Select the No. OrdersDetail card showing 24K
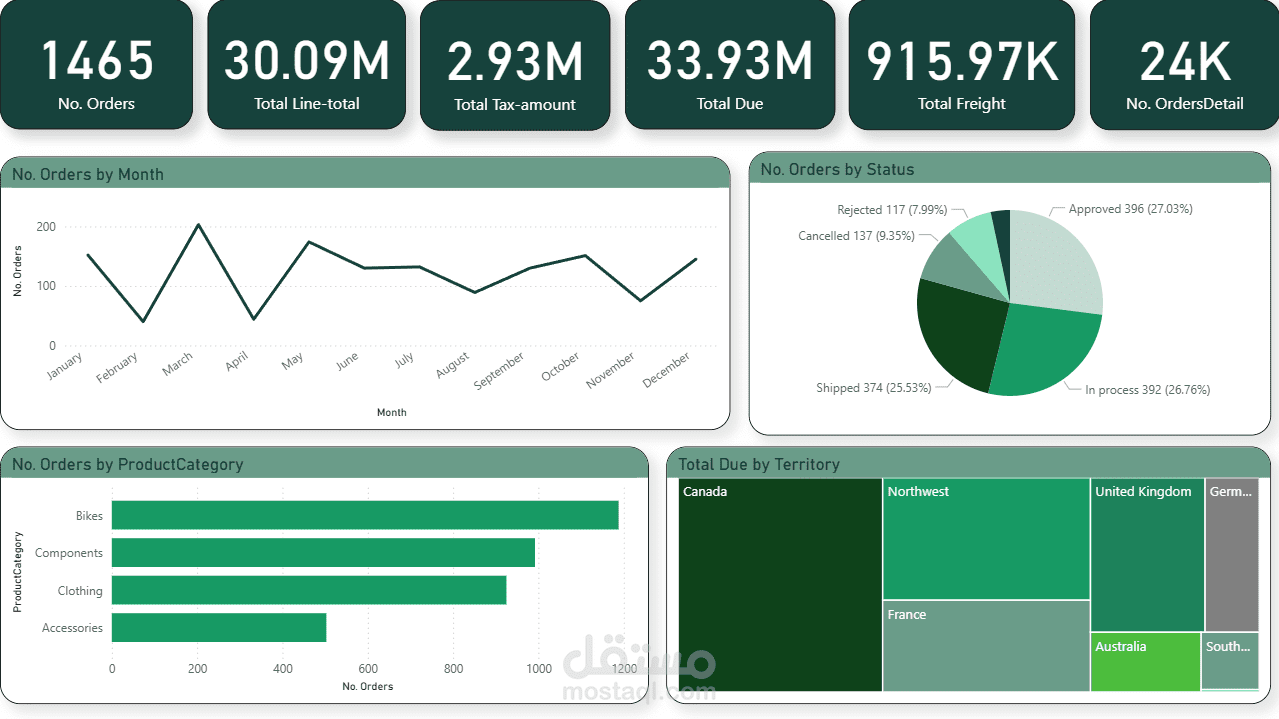Viewport: 1279px width, 719px height. (1183, 64)
